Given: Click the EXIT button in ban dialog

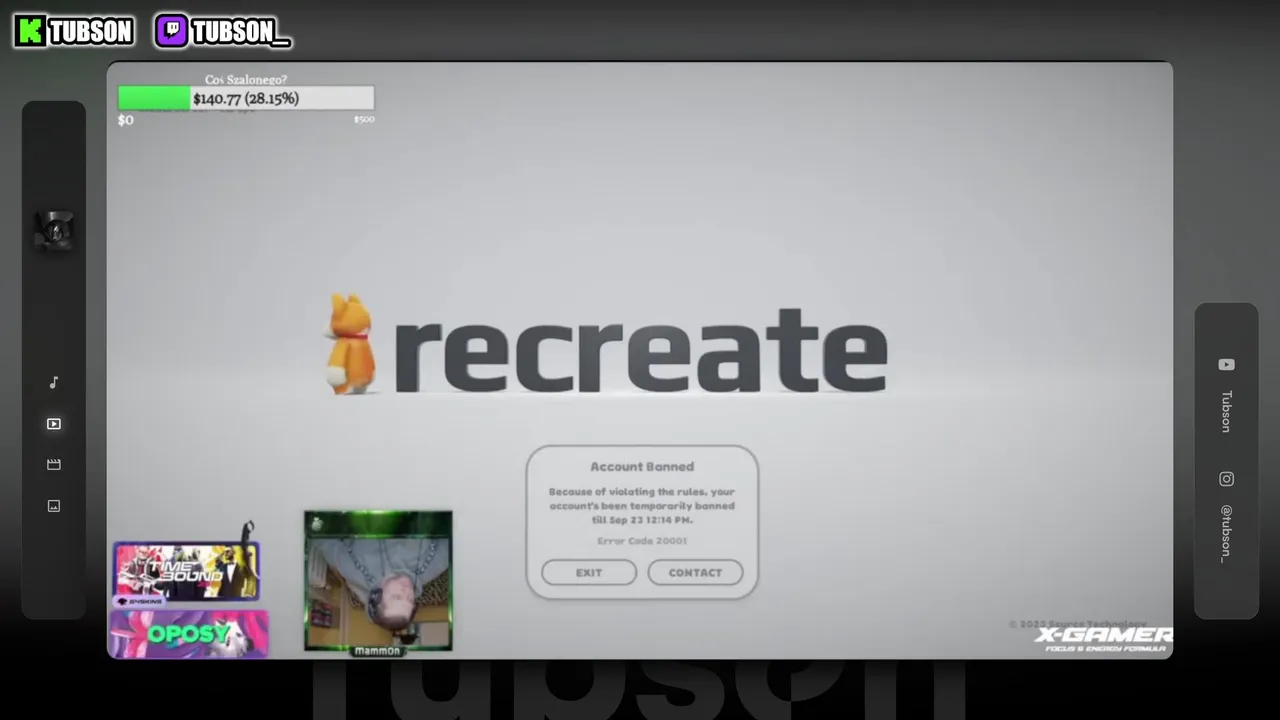Looking at the screenshot, I should pos(589,572).
